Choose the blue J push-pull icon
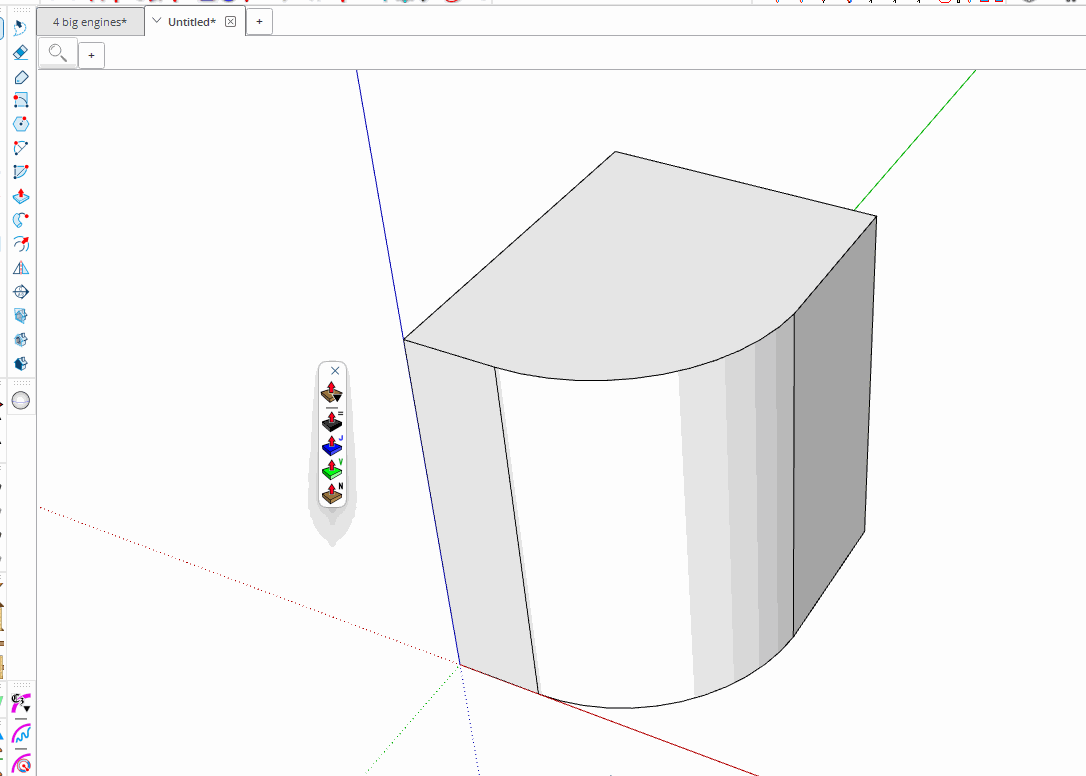Image resolution: width=1086 pixels, height=776 pixels. click(332, 446)
